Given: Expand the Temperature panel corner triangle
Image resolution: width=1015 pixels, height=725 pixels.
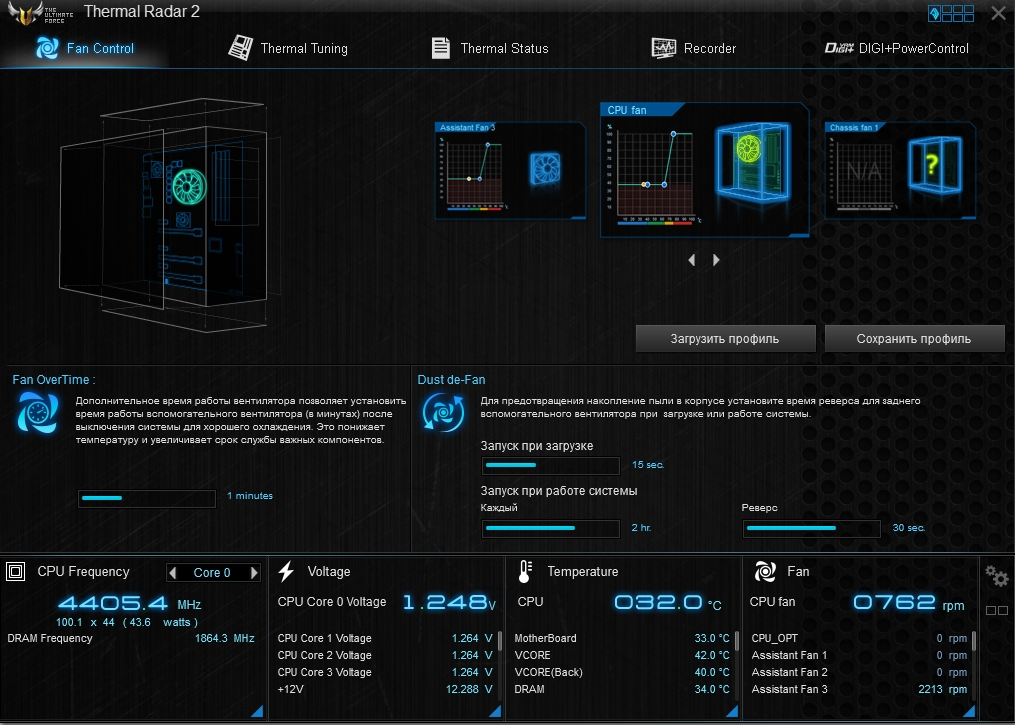Looking at the screenshot, I should click(732, 711).
